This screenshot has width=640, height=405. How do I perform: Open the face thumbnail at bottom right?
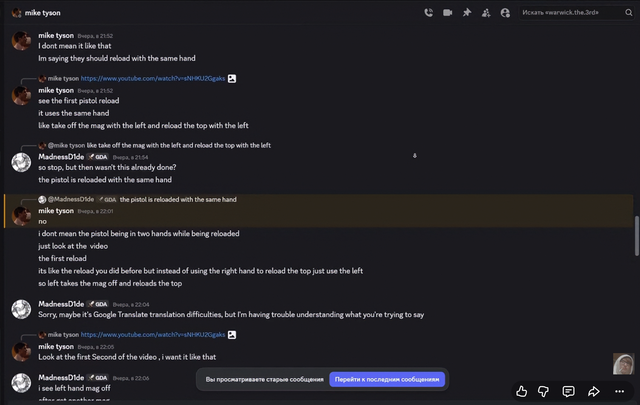pos(623,364)
